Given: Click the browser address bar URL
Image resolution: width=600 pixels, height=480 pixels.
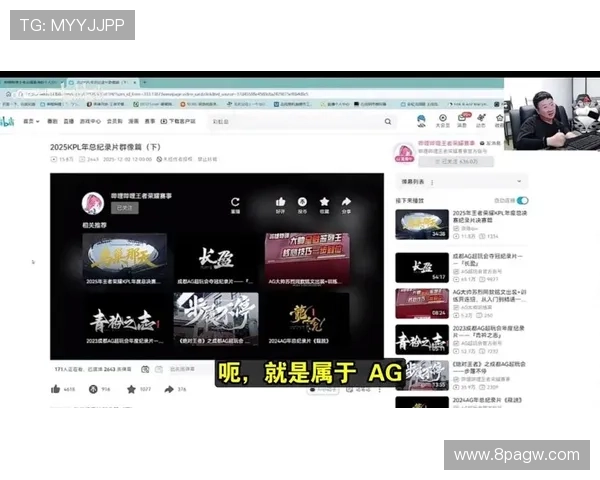Looking at the screenshot, I should click(167, 94).
